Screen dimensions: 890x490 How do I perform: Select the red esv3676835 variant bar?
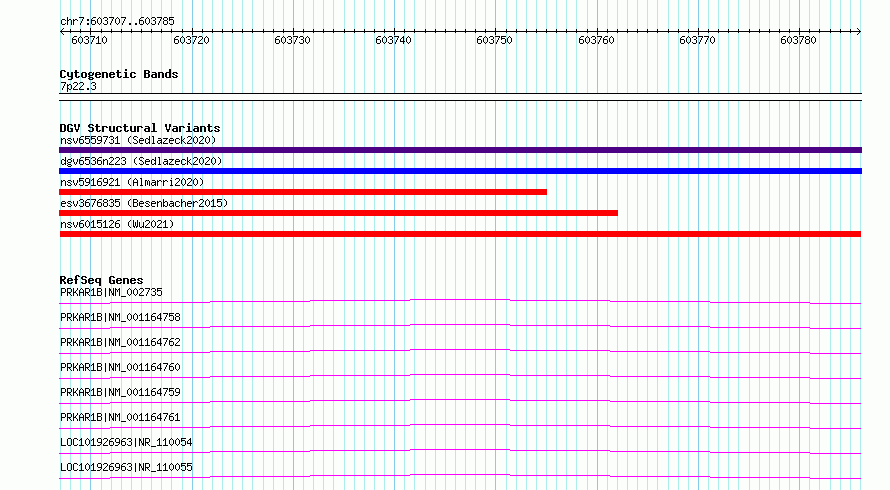pyautogui.click(x=338, y=213)
